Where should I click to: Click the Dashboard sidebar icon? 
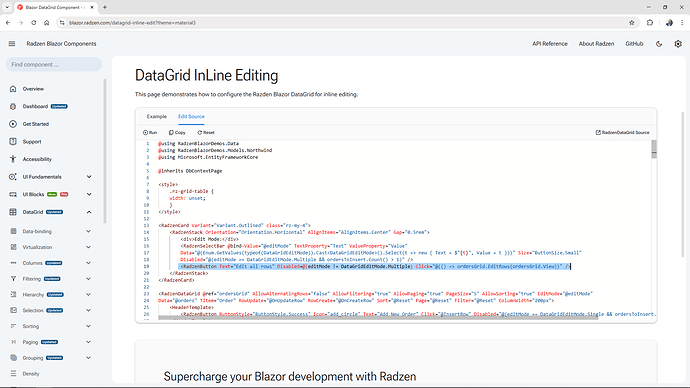(13, 106)
